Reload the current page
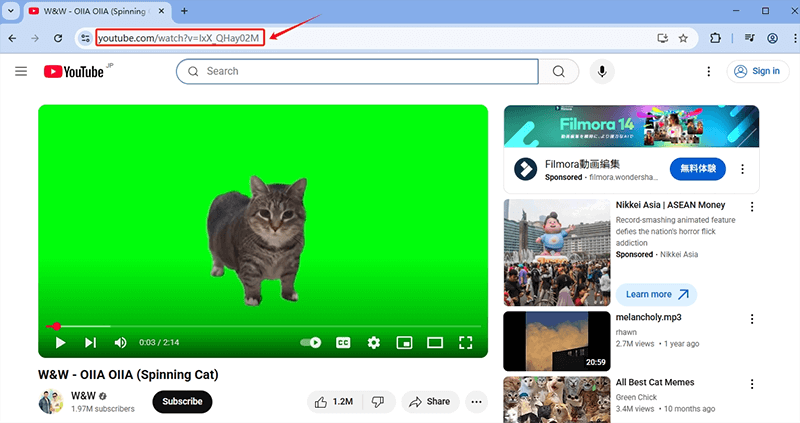 click(58, 38)
